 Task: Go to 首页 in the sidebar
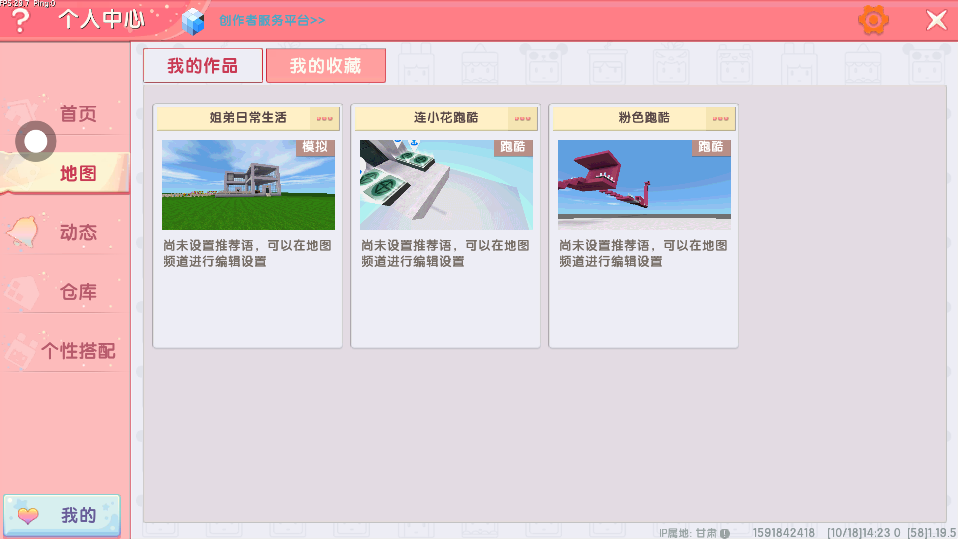coord(78,114)
